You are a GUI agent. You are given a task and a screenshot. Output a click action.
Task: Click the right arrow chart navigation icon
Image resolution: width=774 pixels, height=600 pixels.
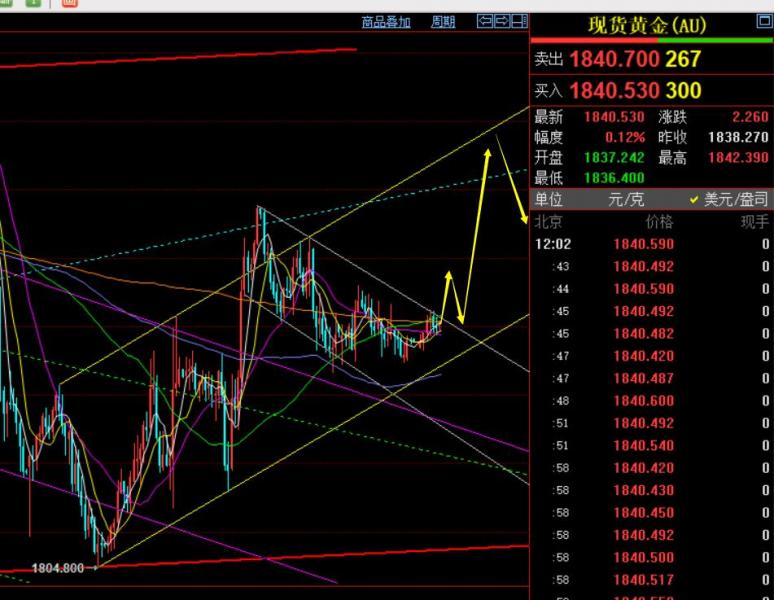[502, 21]
